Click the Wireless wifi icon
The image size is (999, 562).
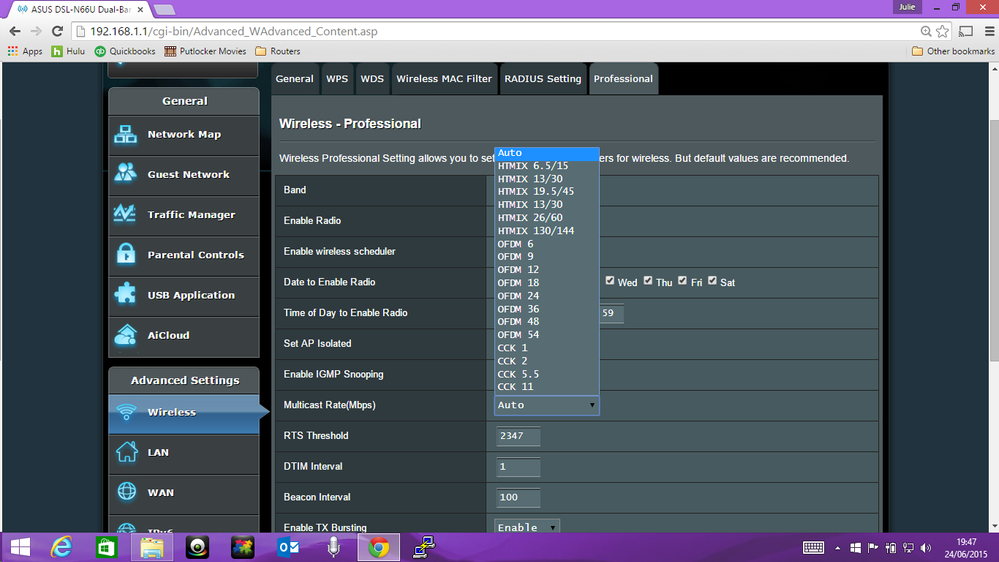coord(126,412)
